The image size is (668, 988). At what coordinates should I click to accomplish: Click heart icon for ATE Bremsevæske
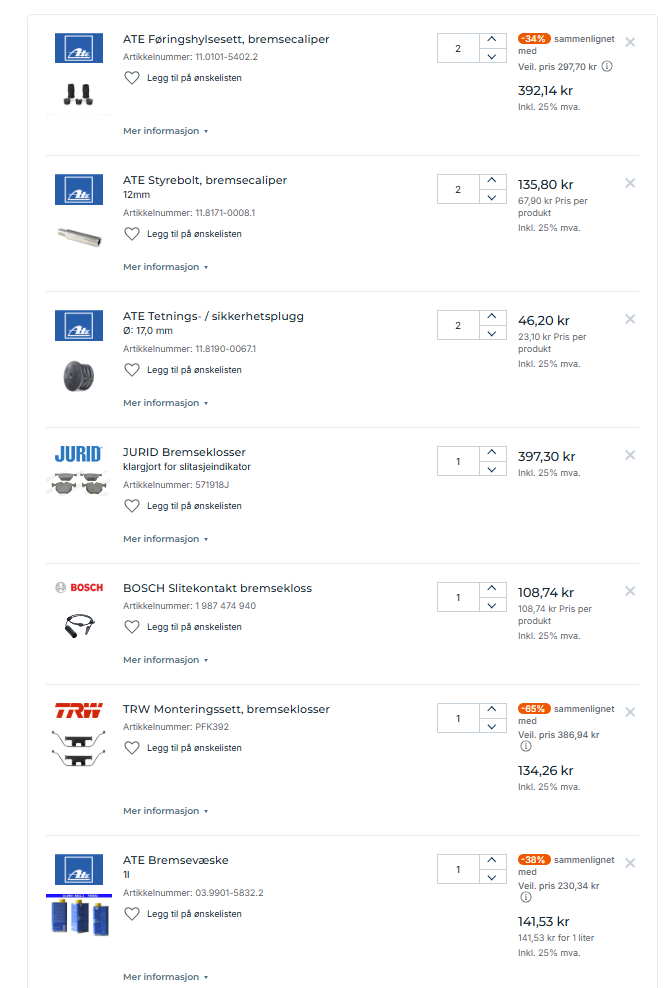[x=132, y=914]
